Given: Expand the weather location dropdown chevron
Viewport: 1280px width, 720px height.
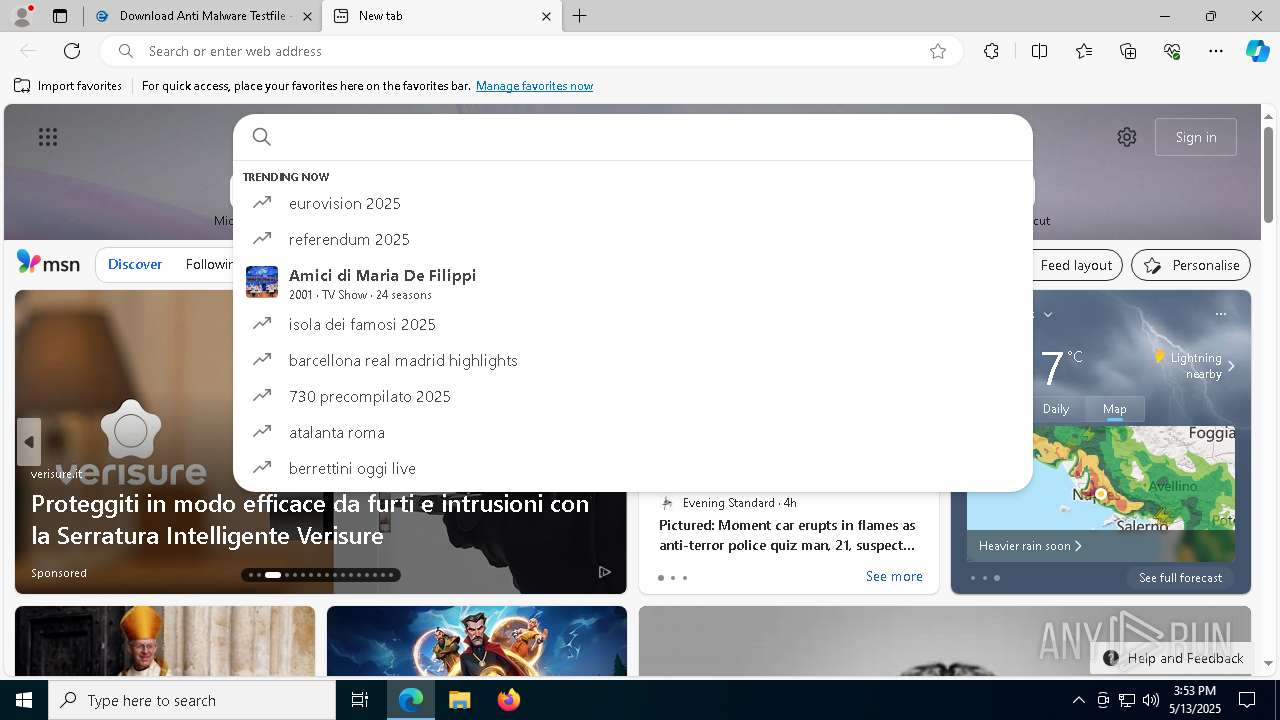Looking at the screenshot, I should tap(1047, 314).
